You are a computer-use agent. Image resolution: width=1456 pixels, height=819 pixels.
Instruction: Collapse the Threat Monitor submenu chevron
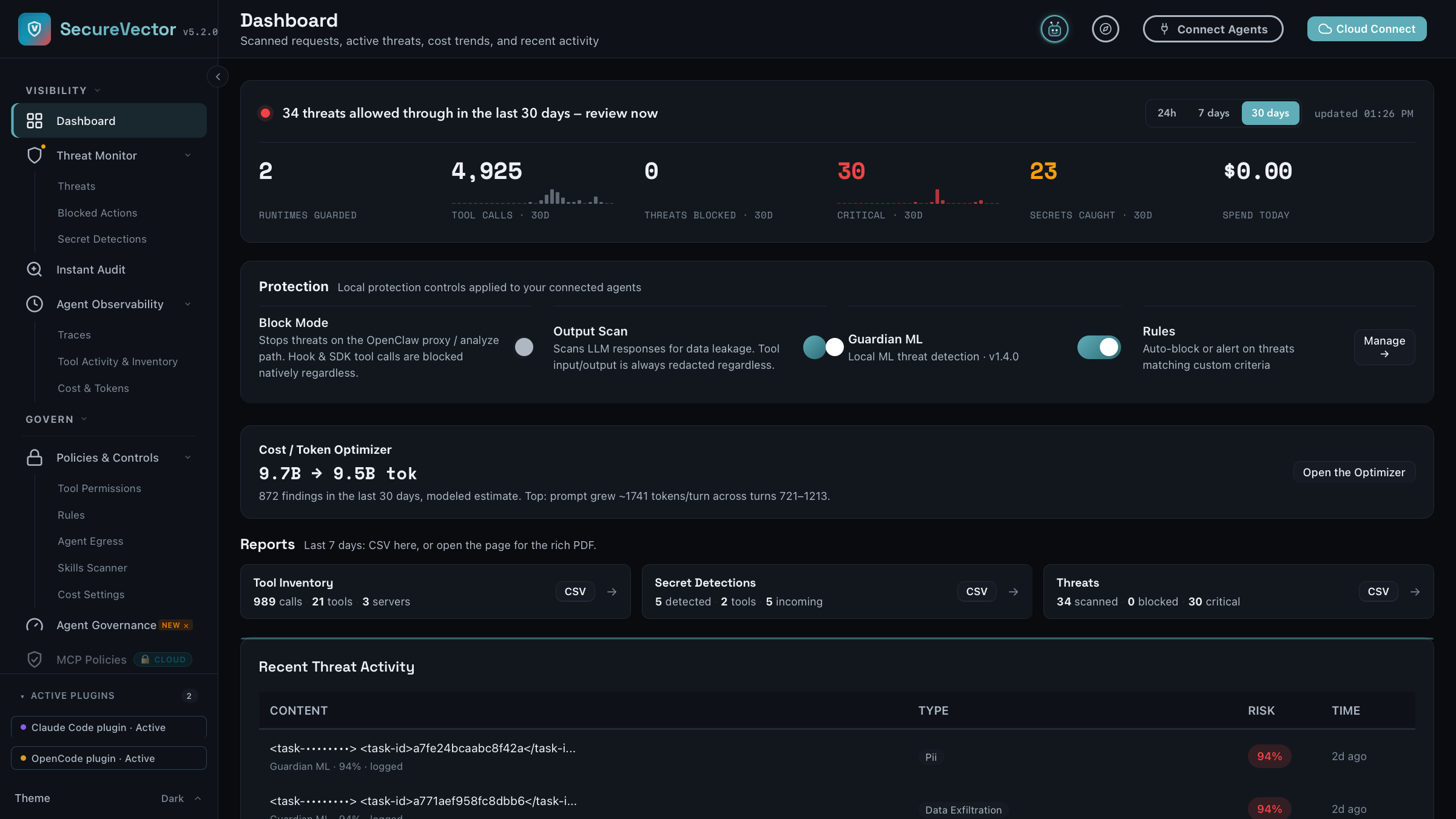(x=188, y=155)
